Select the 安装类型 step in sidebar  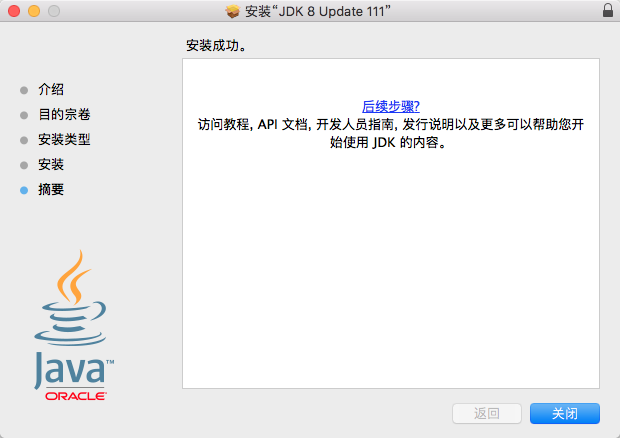coord(64,139)
